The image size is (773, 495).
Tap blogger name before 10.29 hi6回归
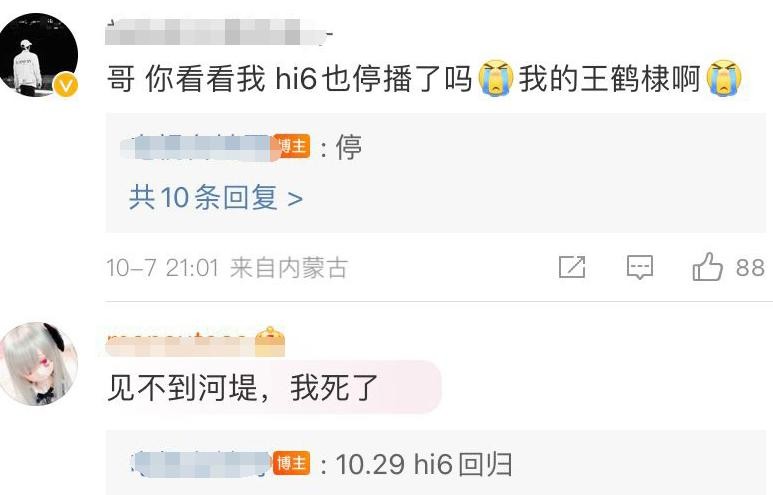(x=201, y=463)
